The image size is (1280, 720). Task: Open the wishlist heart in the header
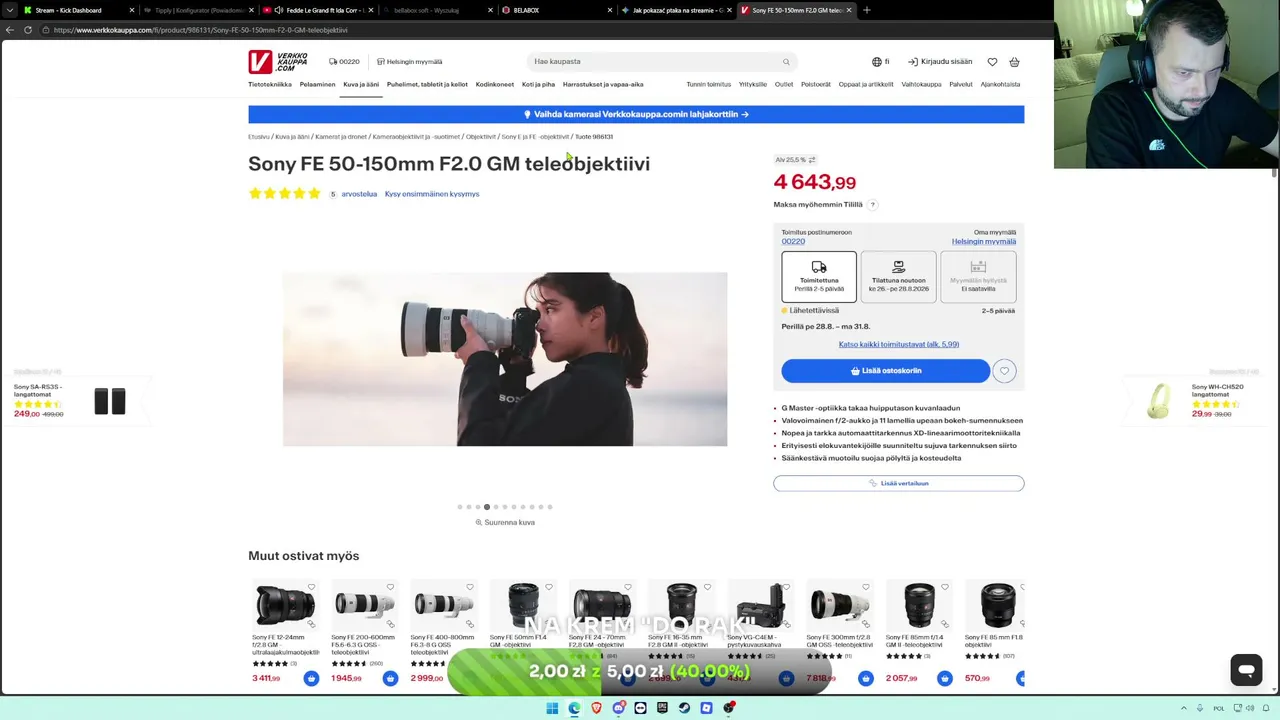(x=992, y=62)
